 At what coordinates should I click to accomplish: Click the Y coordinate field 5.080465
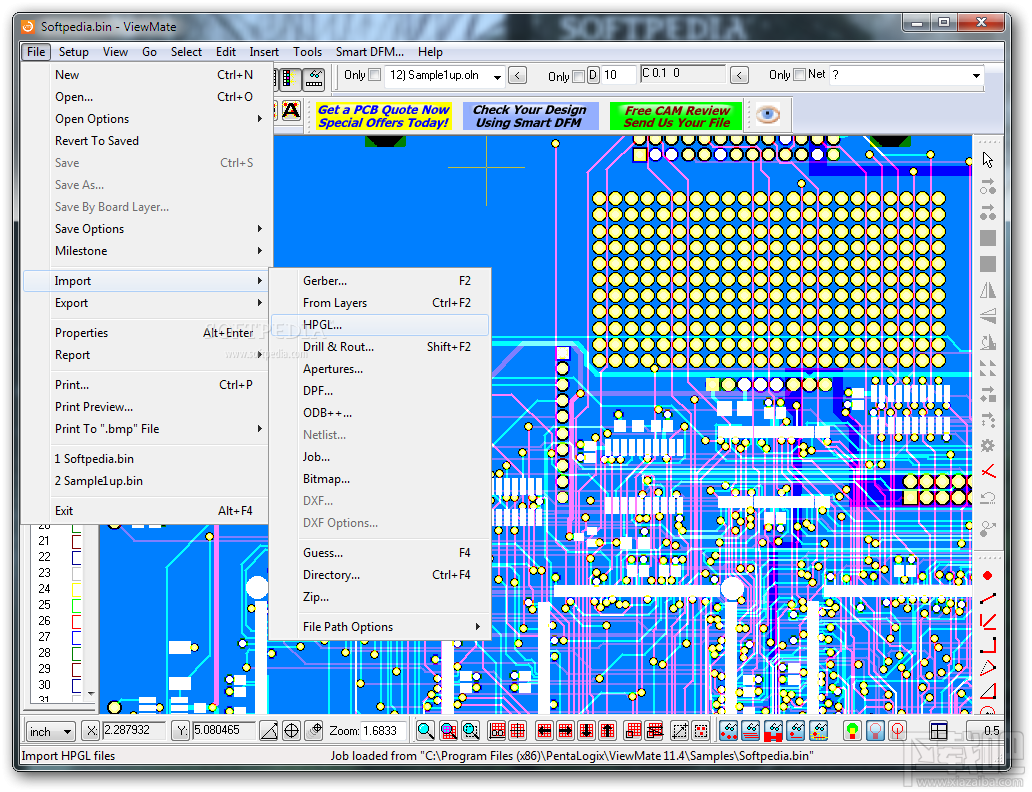point(223,730)
